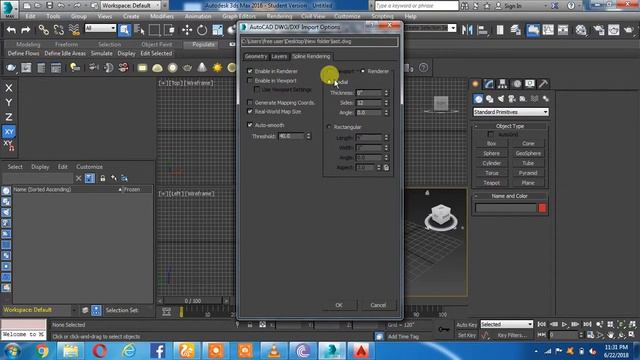This screenshot has width=640, height=360.
Task: Click the Cylinder object type button
Action: [491, 163]
